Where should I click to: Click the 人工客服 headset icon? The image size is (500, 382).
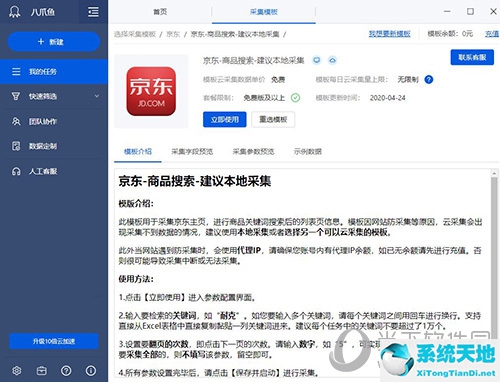(x=16, y=171)
